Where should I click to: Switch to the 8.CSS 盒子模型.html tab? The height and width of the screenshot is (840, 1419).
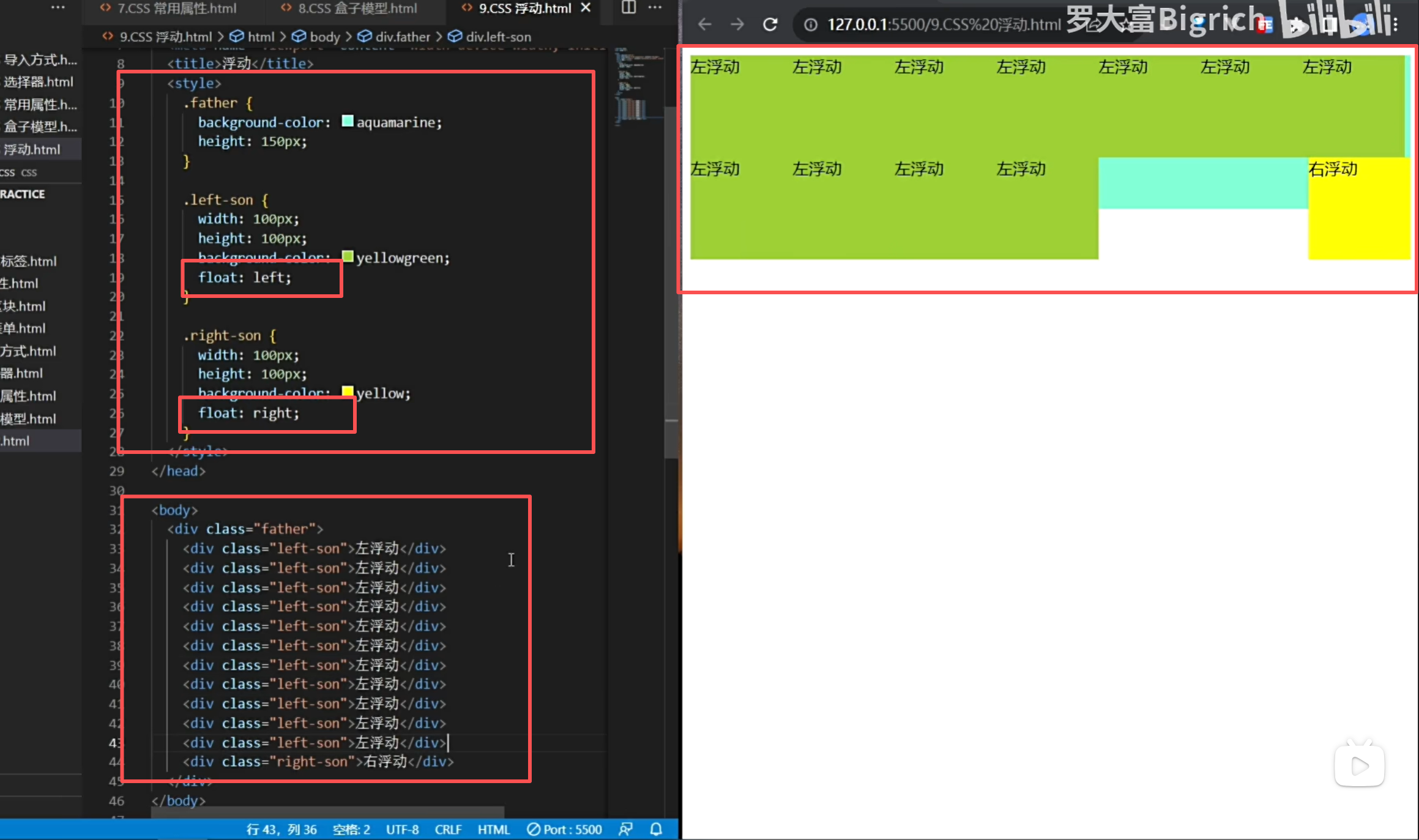pos(357,9)
